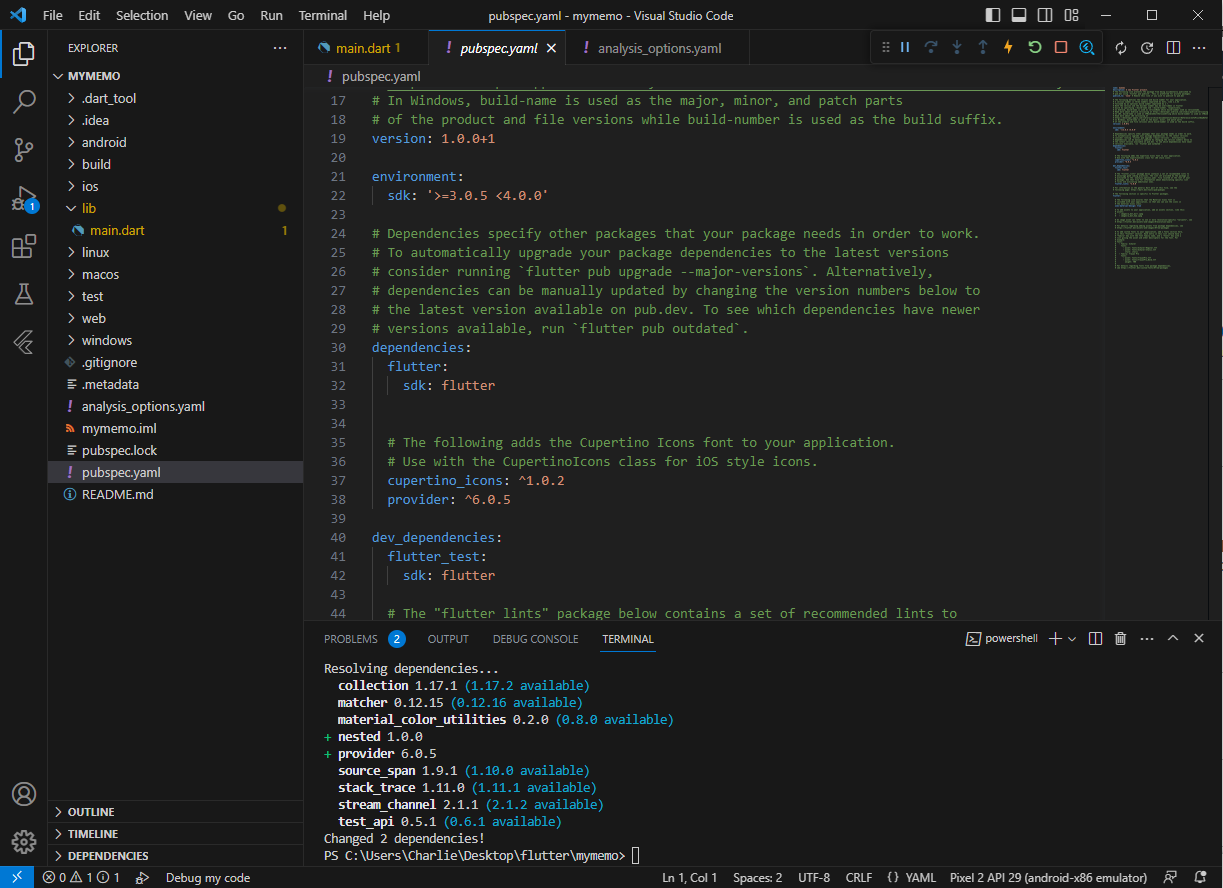The image size is (1223, 888).
Task: Expand the windows folder
Action: click(175, 340)
